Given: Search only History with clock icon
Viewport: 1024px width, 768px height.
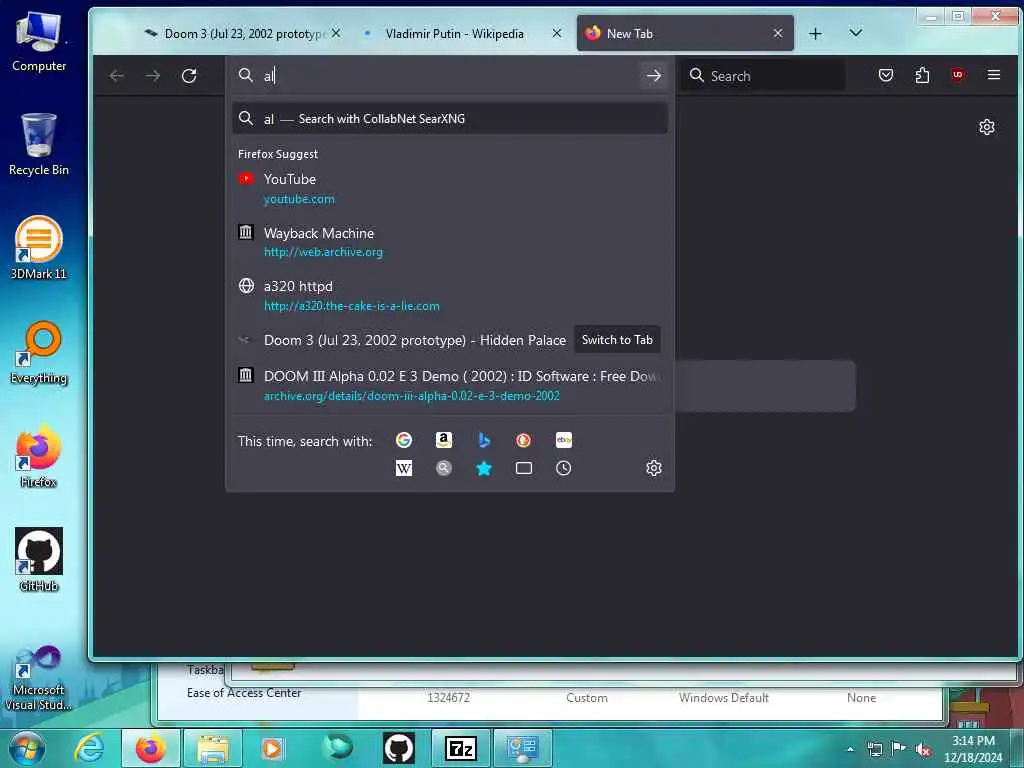Looking at the screenshot, I should pos(564,468).
